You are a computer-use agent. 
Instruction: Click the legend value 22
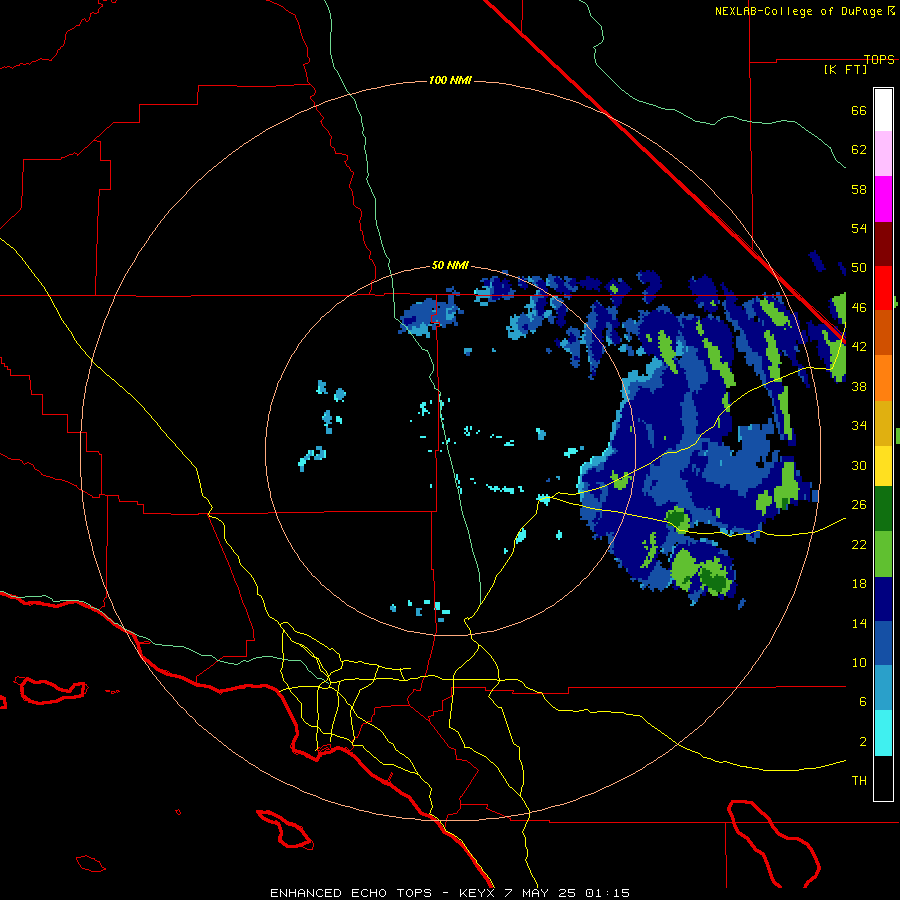point(859,544)
